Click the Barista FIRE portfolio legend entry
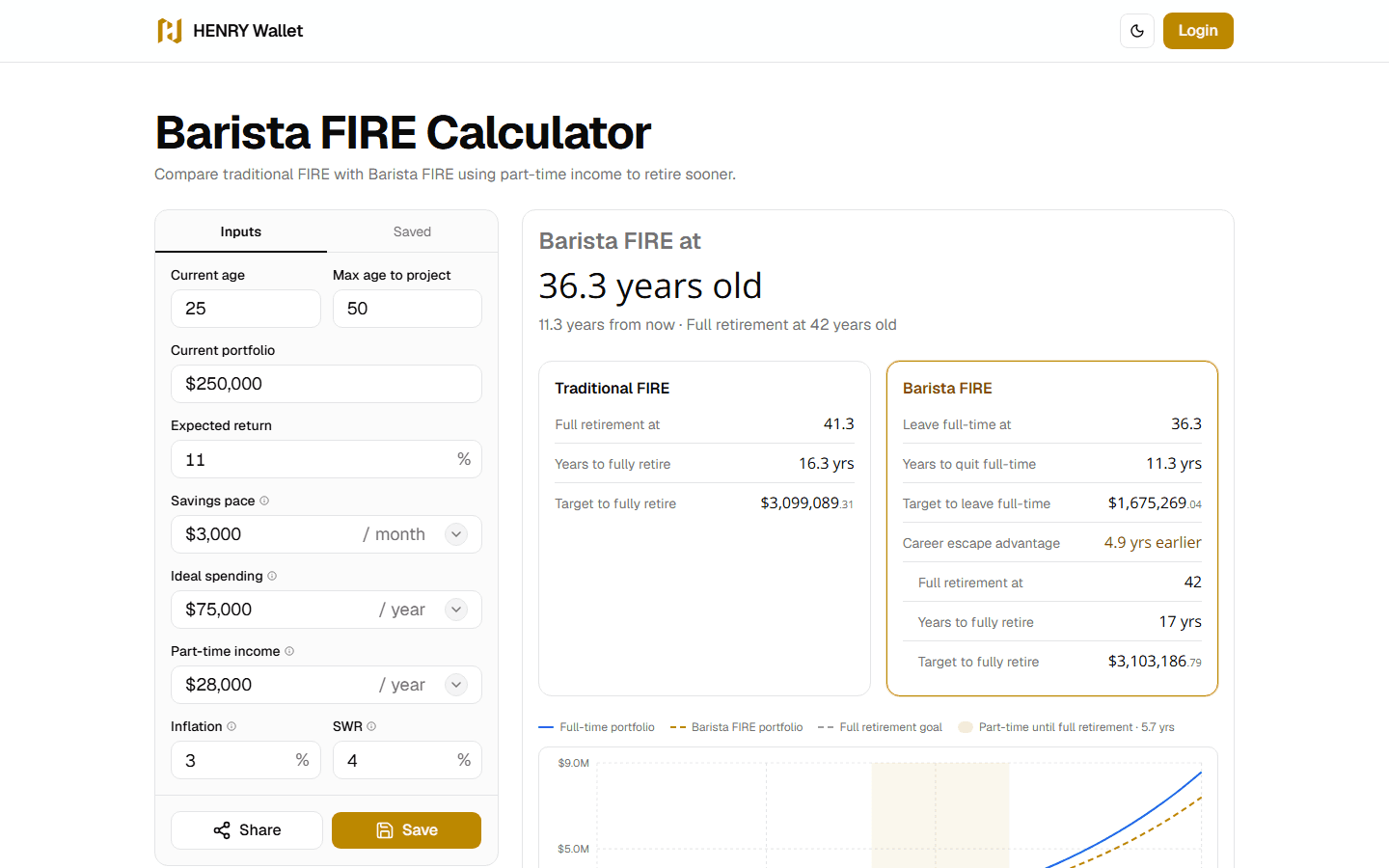1389x868 pixels. click(x=736, y=727)
